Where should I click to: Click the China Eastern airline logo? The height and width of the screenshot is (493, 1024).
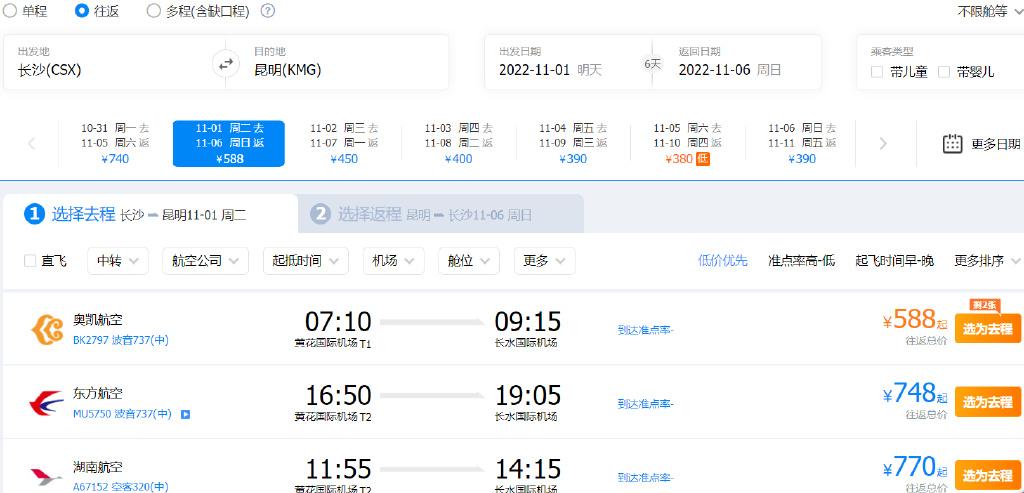(x=46, y=402)
